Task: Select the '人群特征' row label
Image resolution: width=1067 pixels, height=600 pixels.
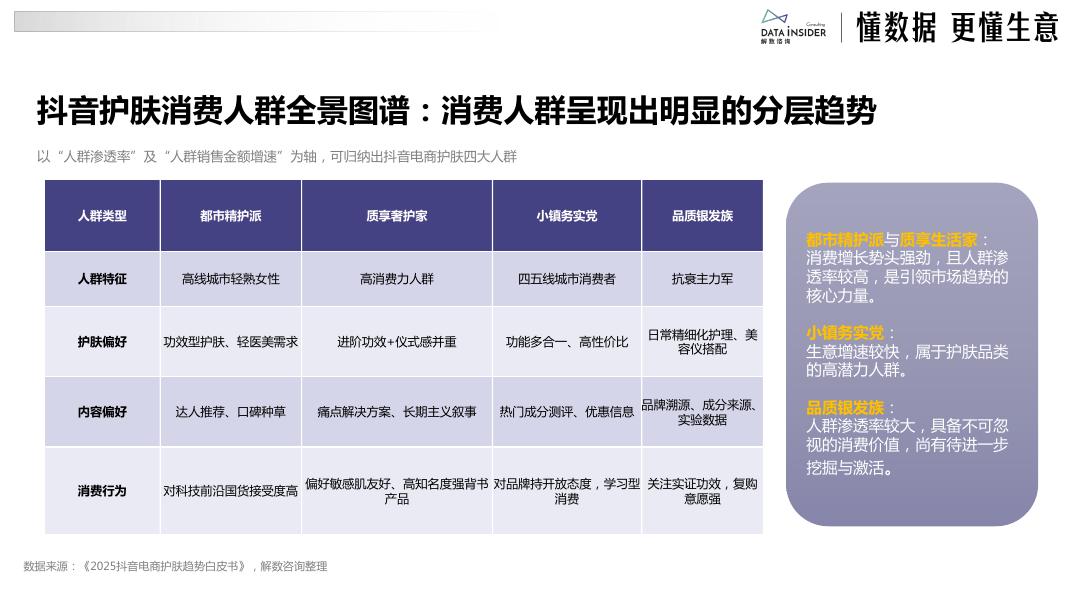Action: pyautogui.click(x=102, y=279)
